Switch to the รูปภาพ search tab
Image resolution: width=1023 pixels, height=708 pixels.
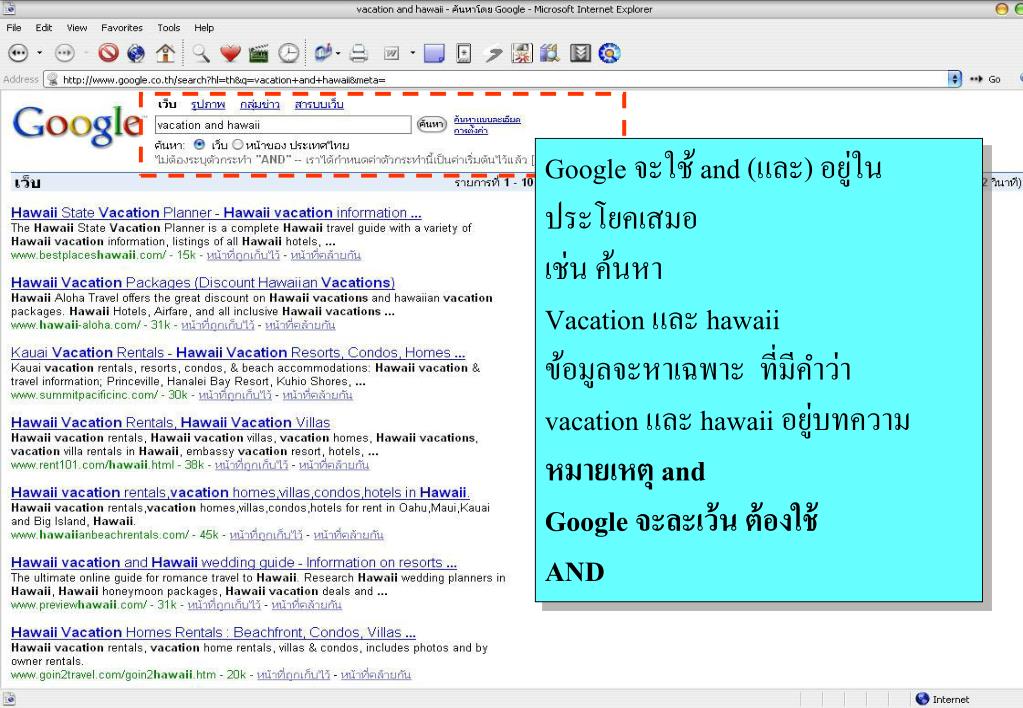207,104
